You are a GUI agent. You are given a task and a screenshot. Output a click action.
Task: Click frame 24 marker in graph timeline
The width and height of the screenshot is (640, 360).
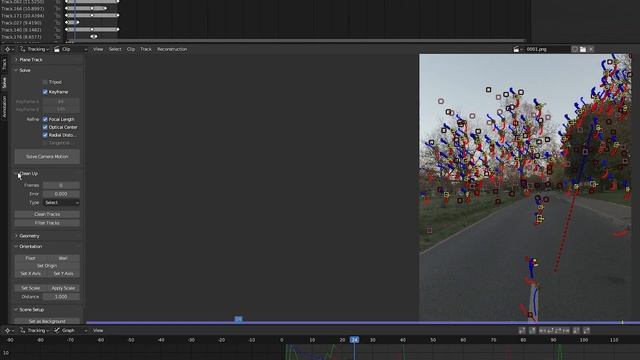tap(354, 340)
